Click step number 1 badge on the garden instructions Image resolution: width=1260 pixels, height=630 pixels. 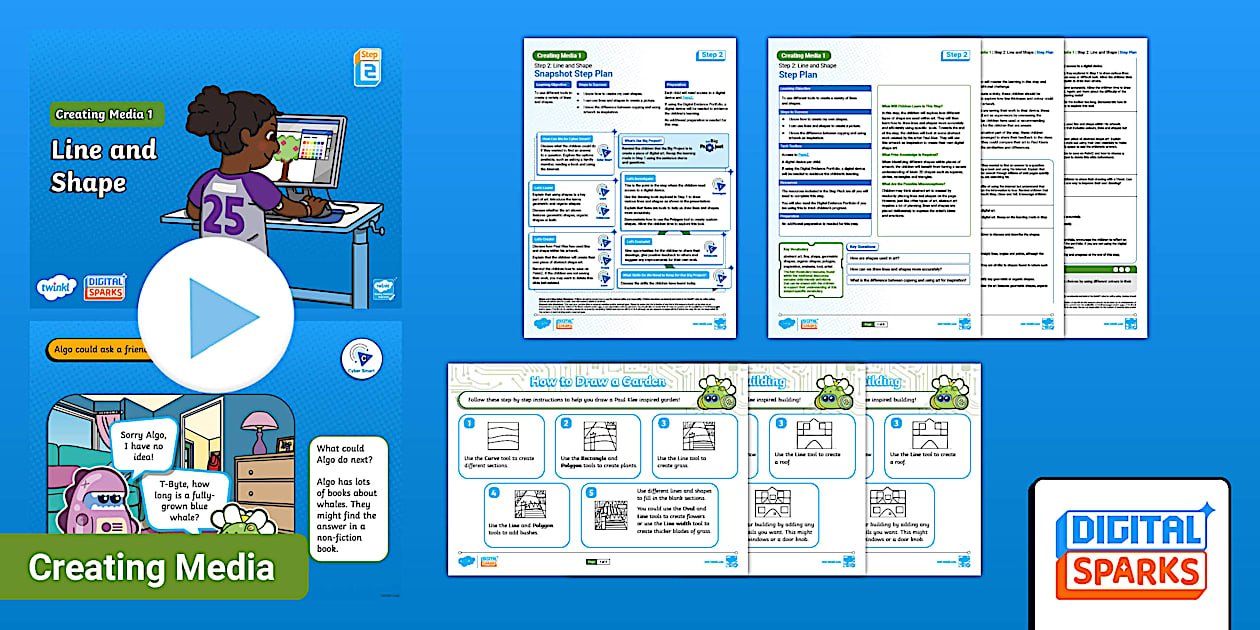click(x=468, y=423)
